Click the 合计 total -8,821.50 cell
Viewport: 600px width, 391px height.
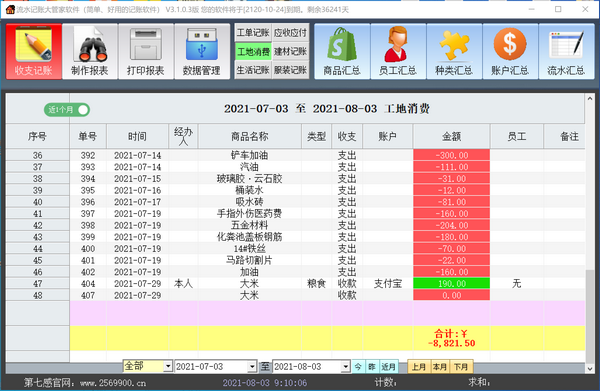[452, 338]
